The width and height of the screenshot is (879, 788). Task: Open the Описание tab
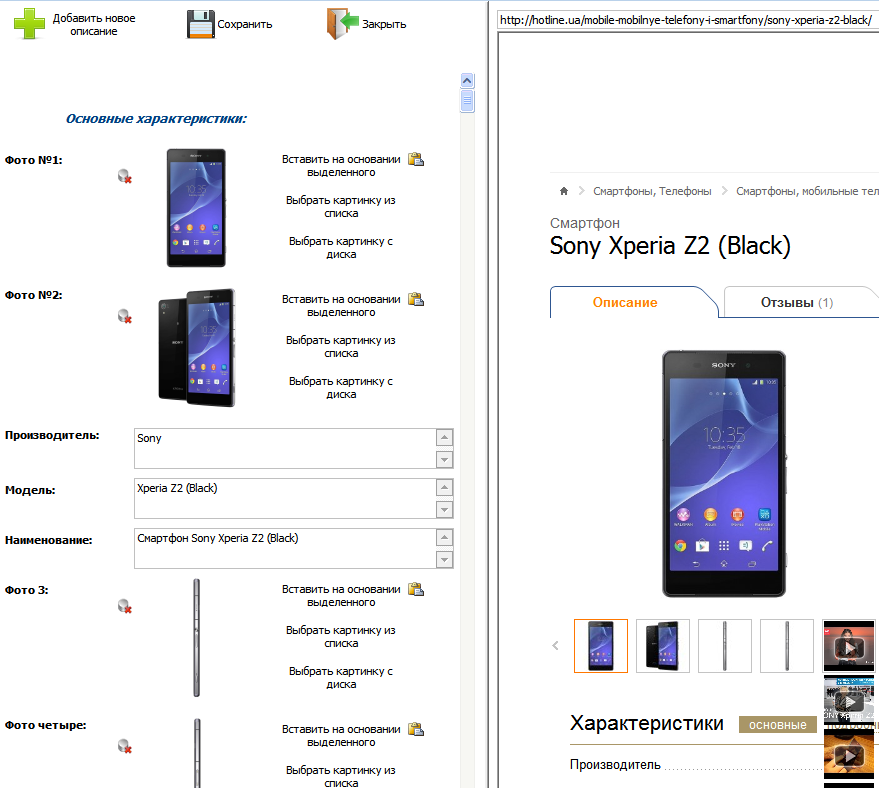[625, 303]
